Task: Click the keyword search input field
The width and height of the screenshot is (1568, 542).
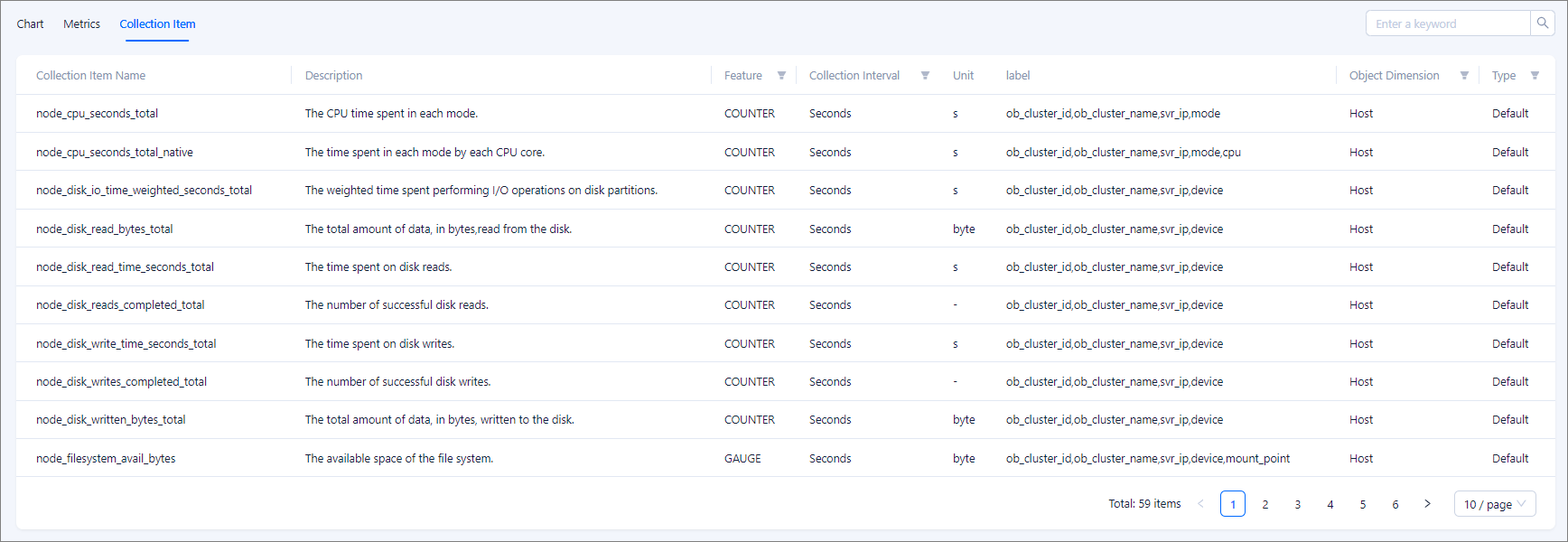Action: (1447, 23)
